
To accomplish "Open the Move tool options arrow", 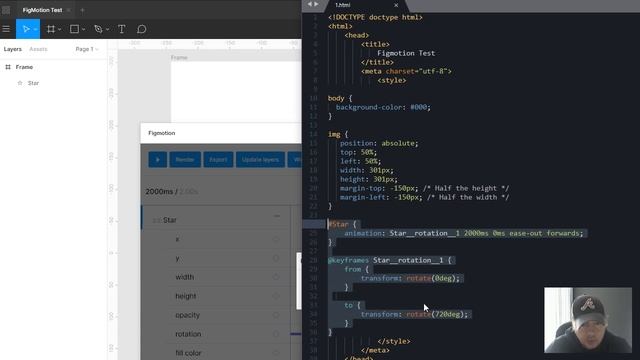I will click(36, 29).
